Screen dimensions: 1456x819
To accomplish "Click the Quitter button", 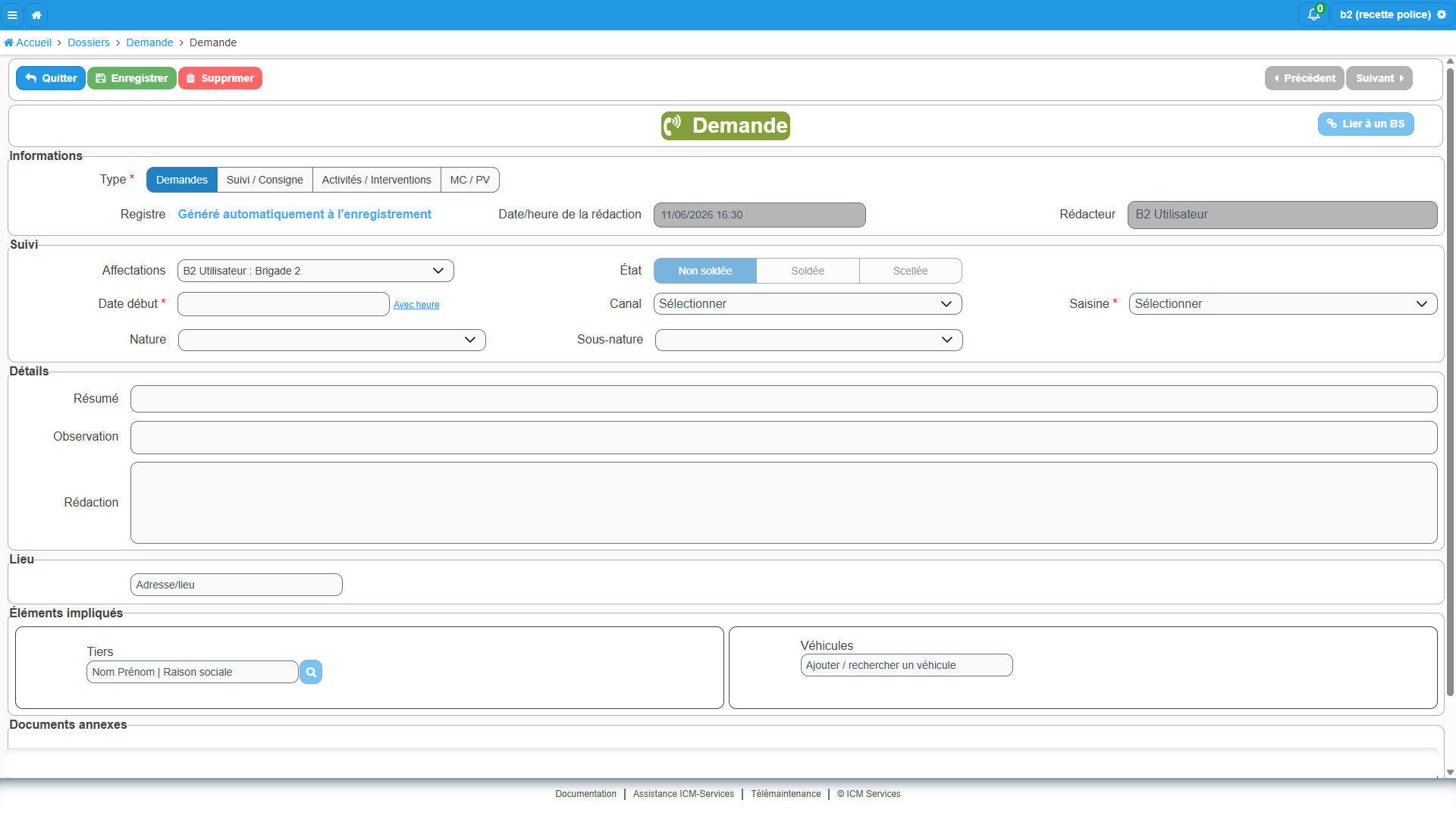I will coord(51,78).
